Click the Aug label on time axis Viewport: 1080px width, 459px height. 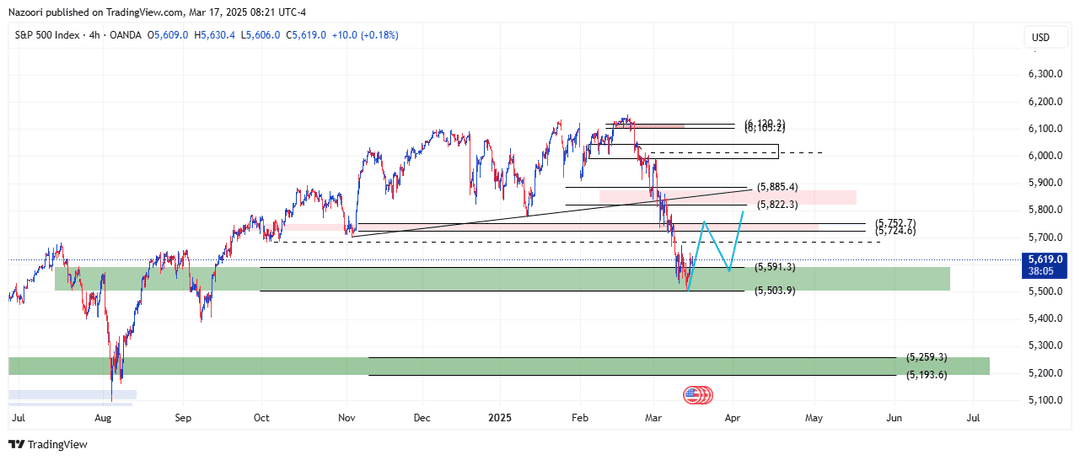103,418
